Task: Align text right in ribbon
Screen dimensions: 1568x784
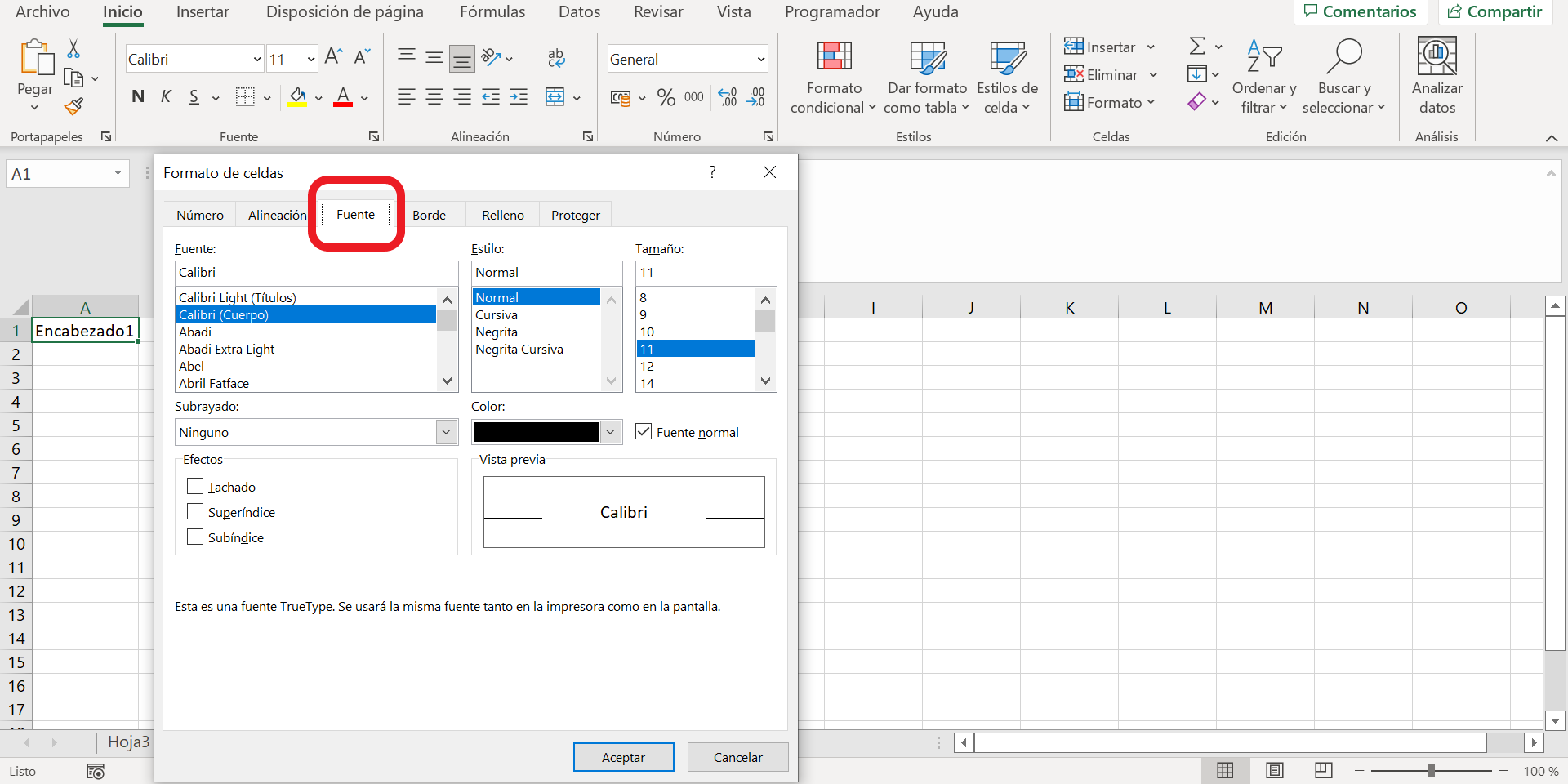Action: (462, 97)
